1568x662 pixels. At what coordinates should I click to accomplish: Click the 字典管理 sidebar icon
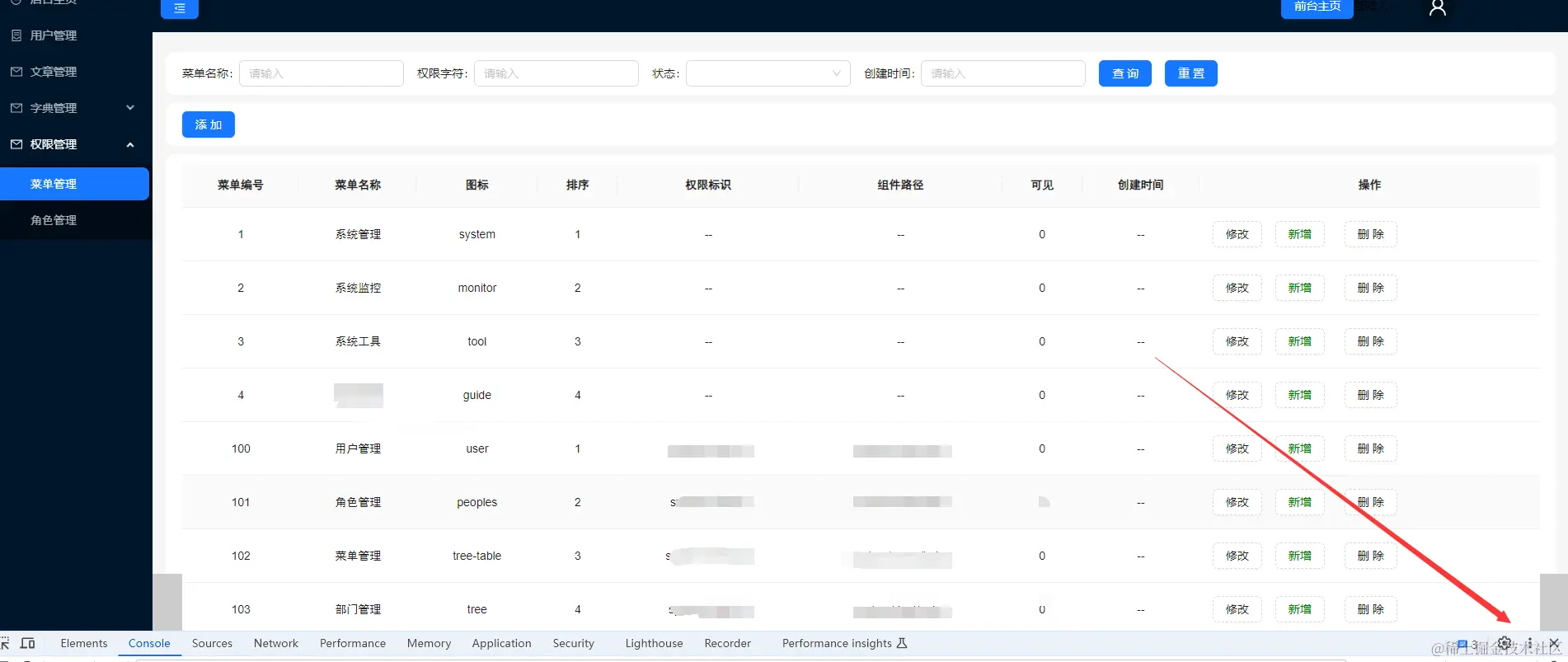point(16,108)
